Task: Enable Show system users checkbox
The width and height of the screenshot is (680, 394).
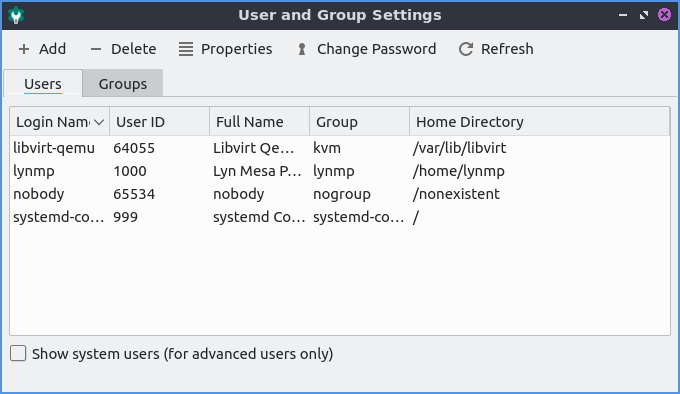Action: click(18, 353)
